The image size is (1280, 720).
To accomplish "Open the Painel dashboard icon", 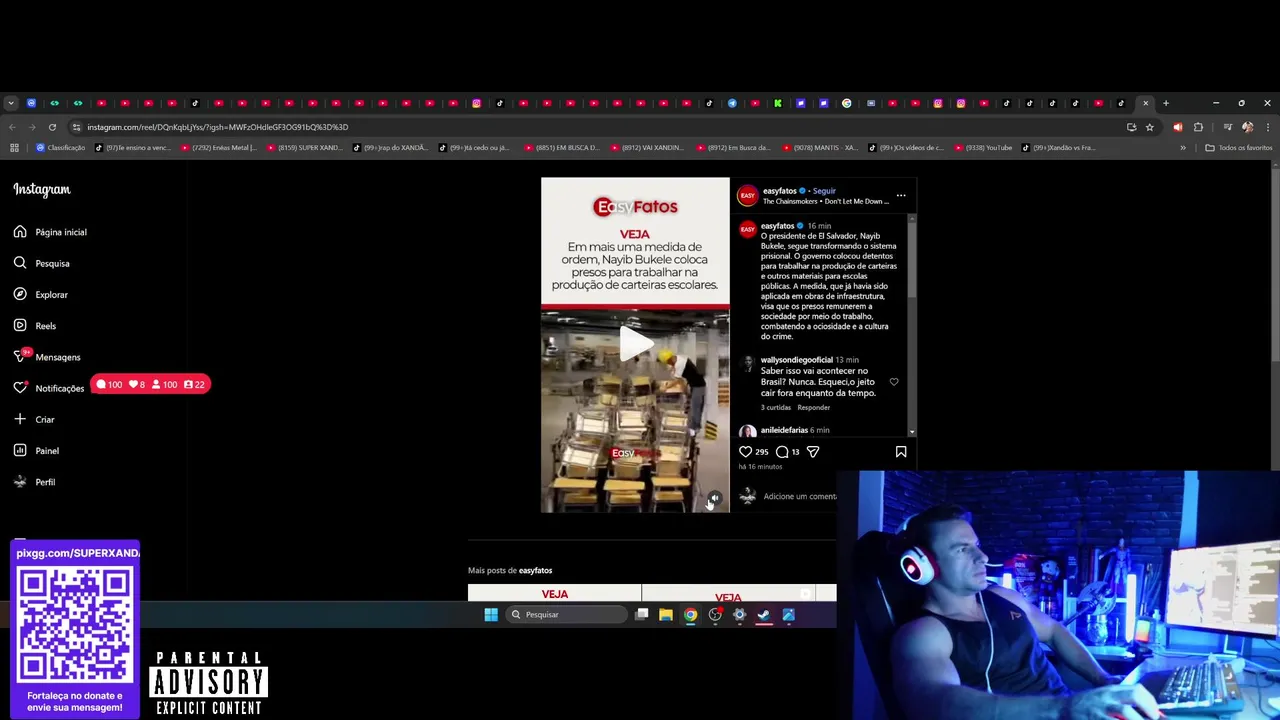I will (x=20, y=450).
